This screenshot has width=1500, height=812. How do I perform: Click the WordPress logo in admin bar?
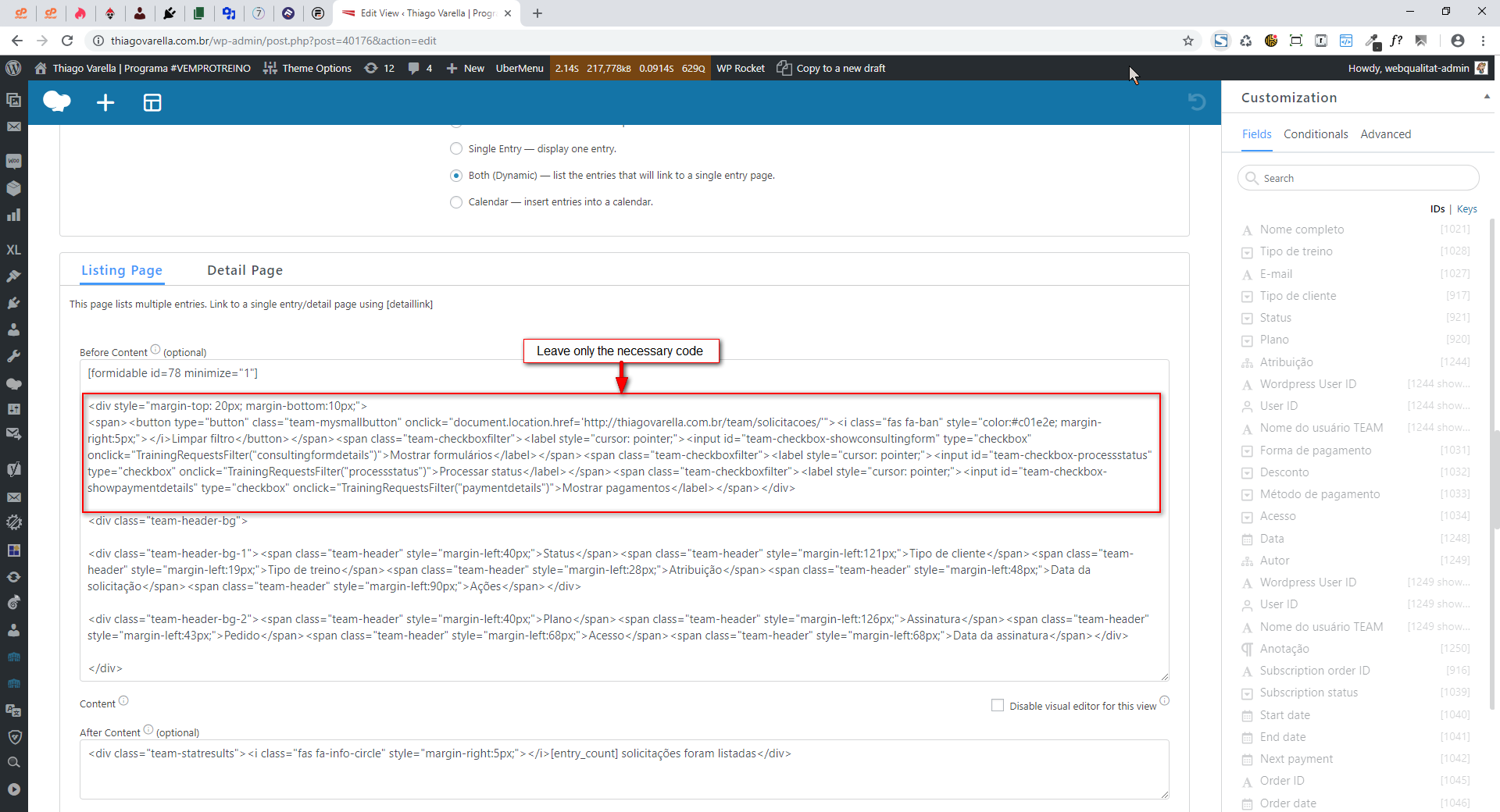[x=13, y=68]
